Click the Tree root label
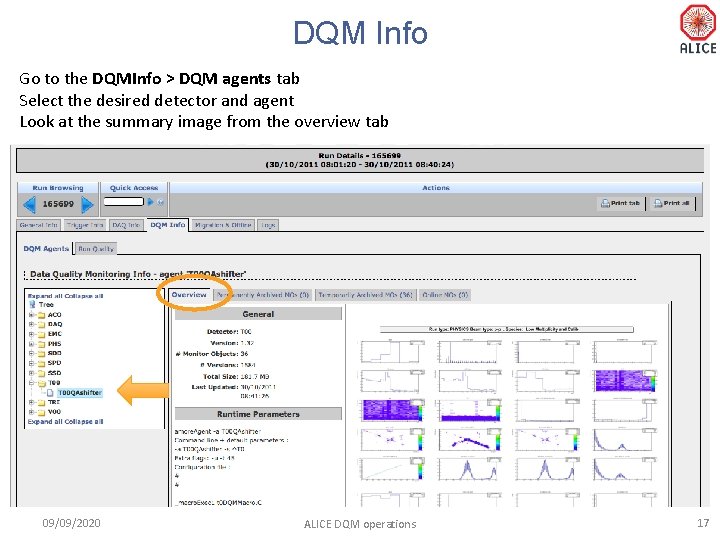The width and height of the screenshot is (720, 540). point(46,304)
